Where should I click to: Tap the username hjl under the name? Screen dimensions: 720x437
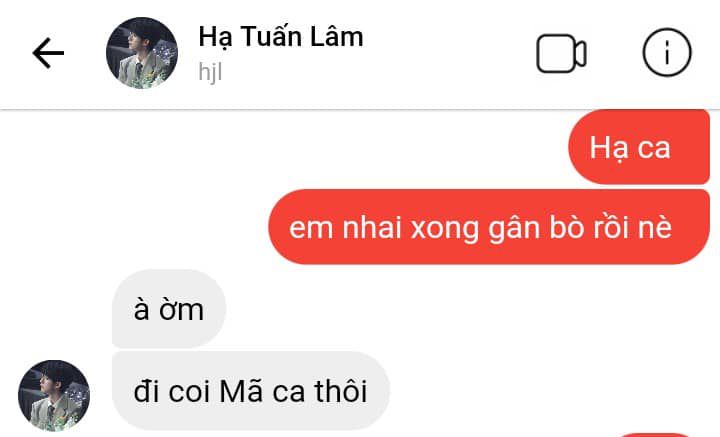point(210,72)
